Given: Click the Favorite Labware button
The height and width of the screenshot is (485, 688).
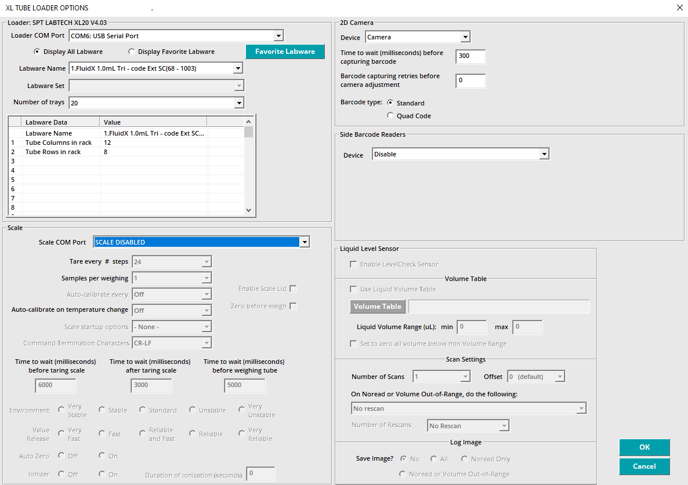Looking at the screenshot, I should (285, 52).
